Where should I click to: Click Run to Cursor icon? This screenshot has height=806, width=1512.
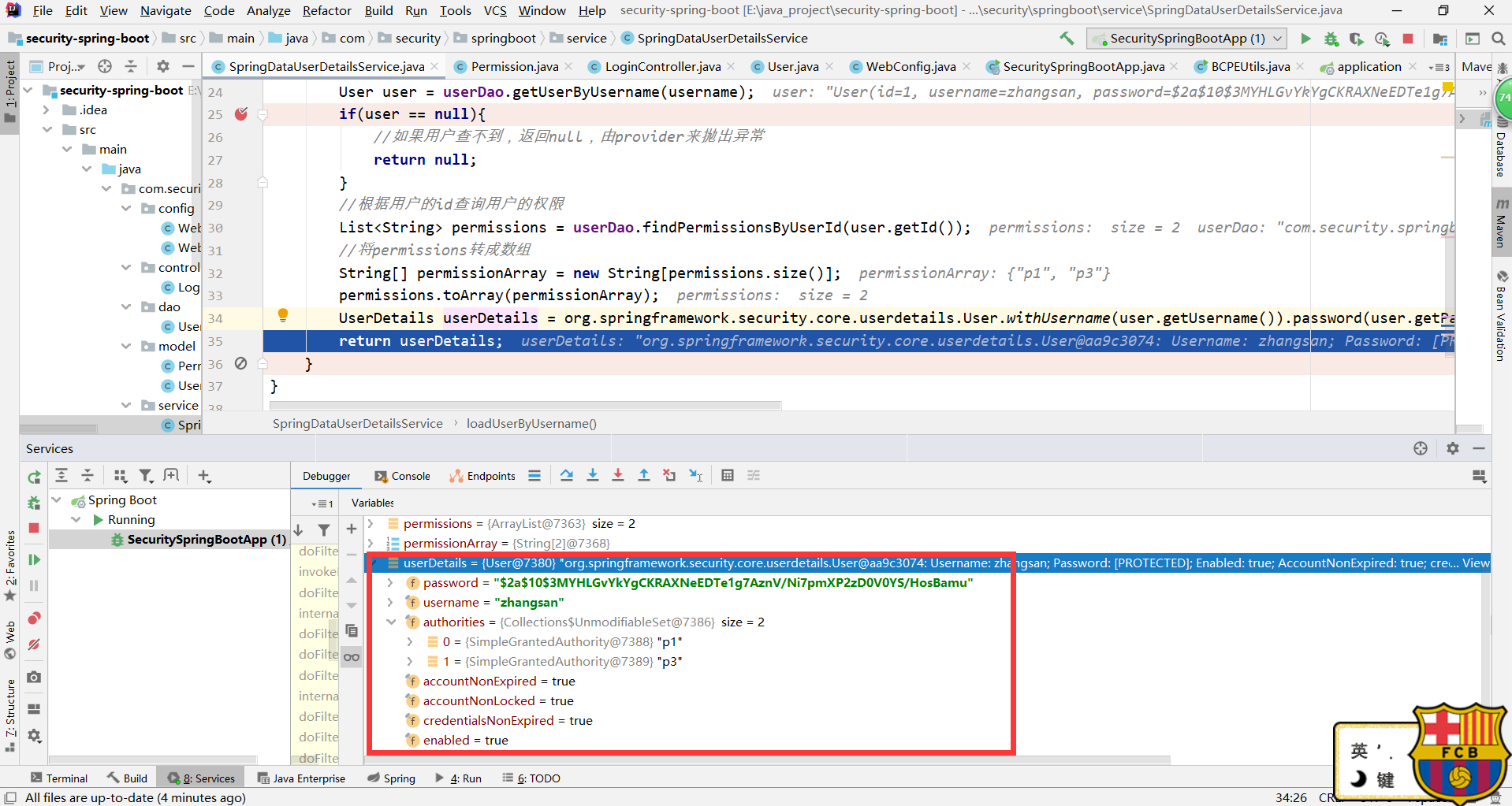(x=695, y=475)
